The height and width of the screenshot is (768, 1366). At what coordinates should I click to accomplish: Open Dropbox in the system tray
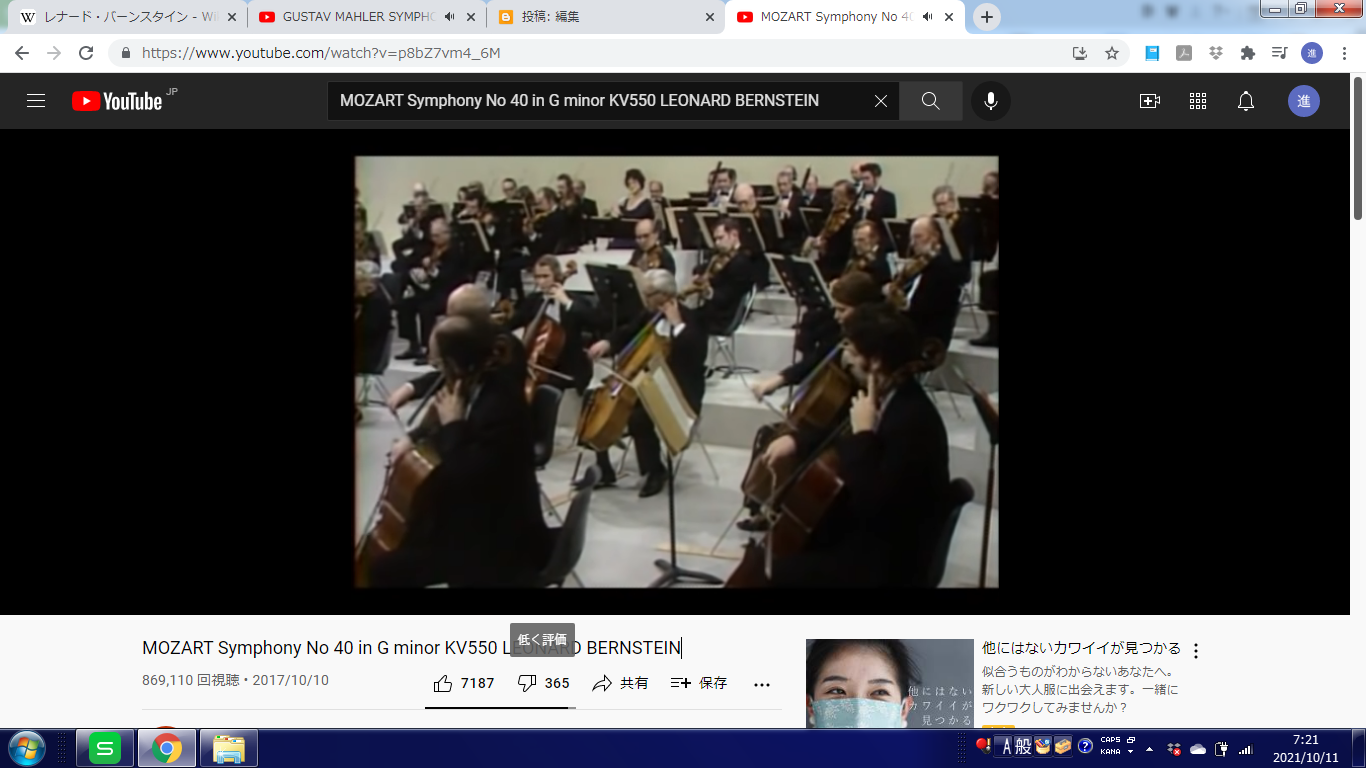(1174, 748)
